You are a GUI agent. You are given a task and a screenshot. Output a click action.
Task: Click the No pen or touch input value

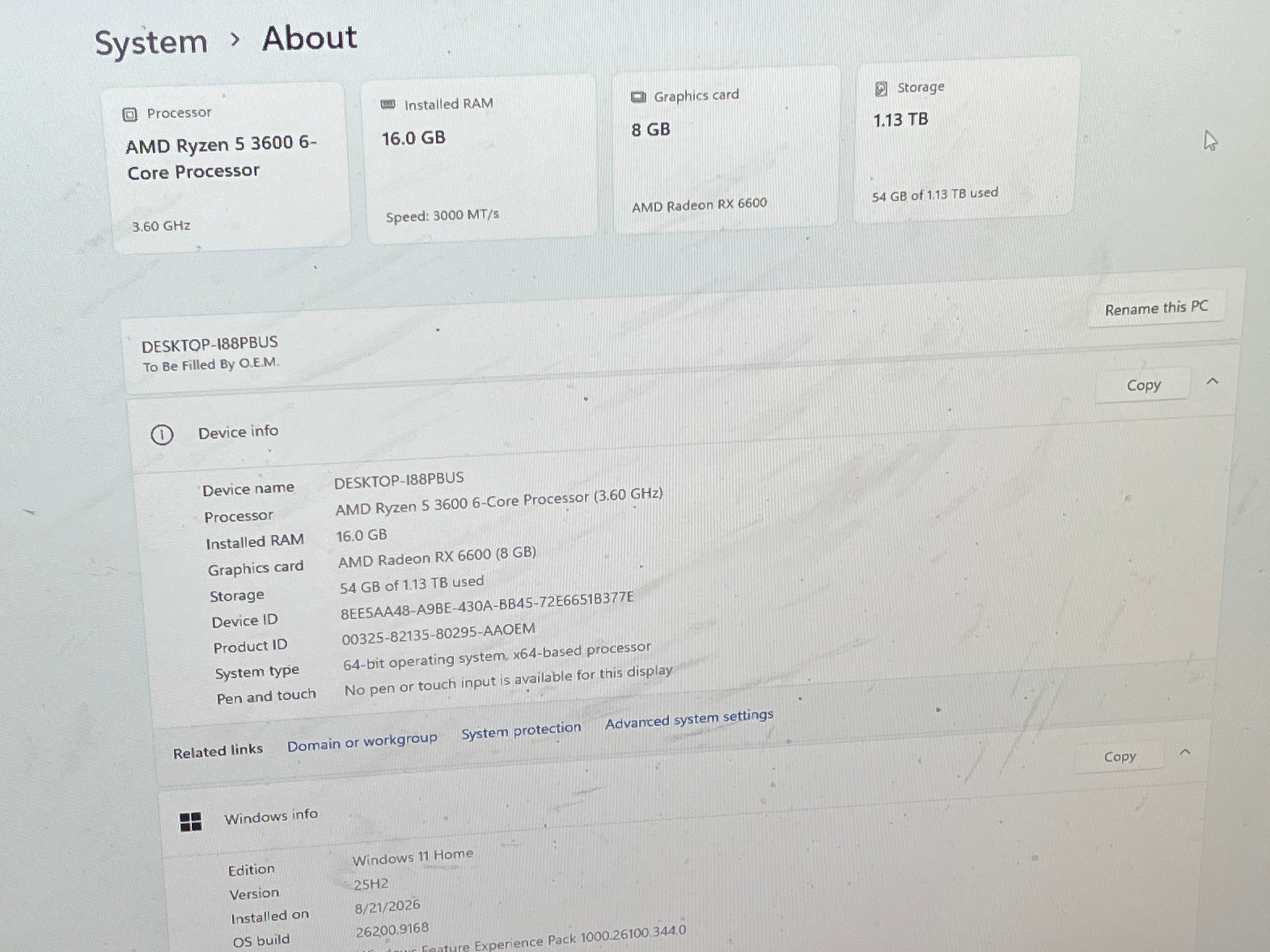[508, 681]
